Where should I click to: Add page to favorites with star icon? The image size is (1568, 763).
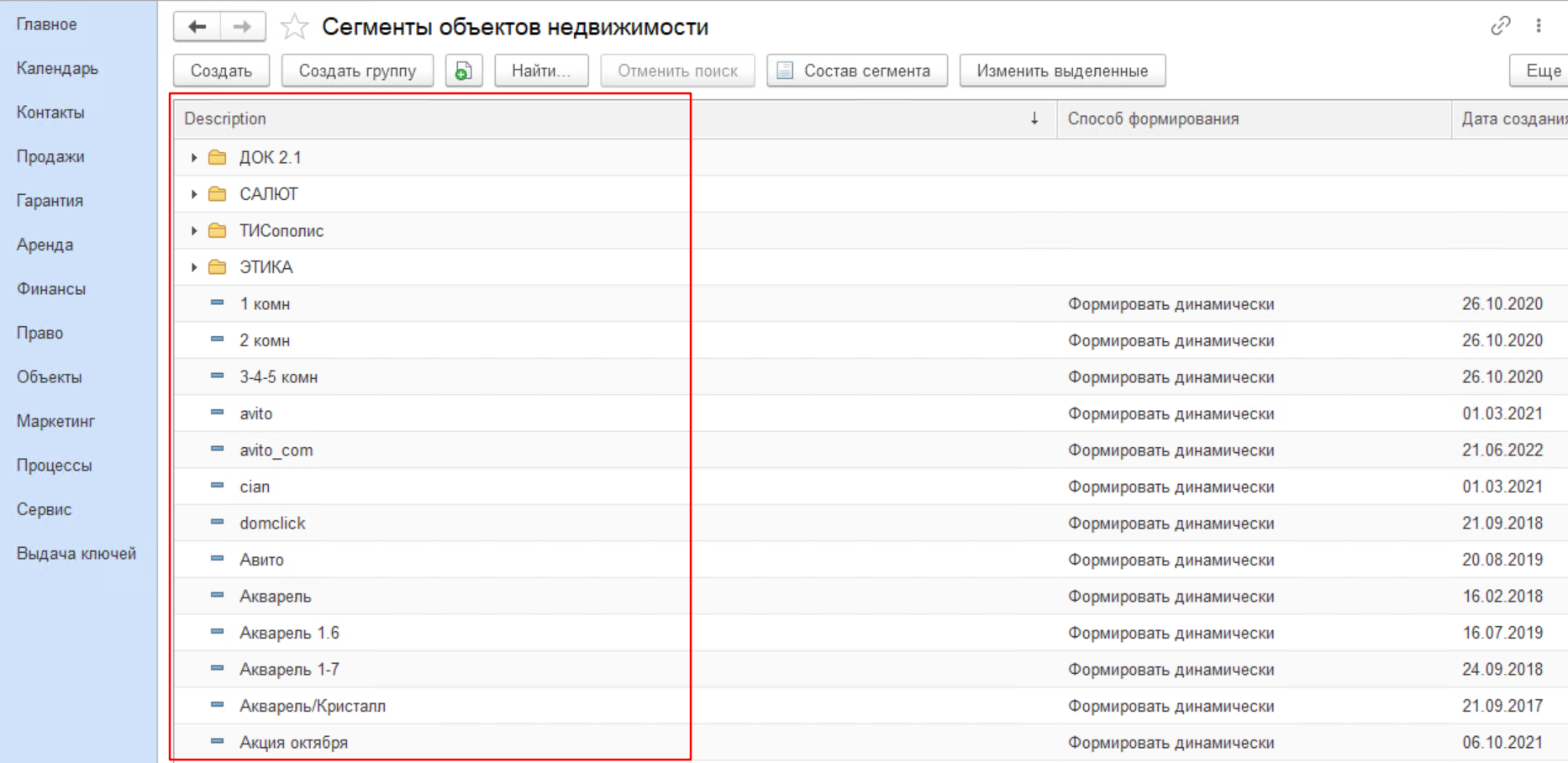click(x=294, y=27)
